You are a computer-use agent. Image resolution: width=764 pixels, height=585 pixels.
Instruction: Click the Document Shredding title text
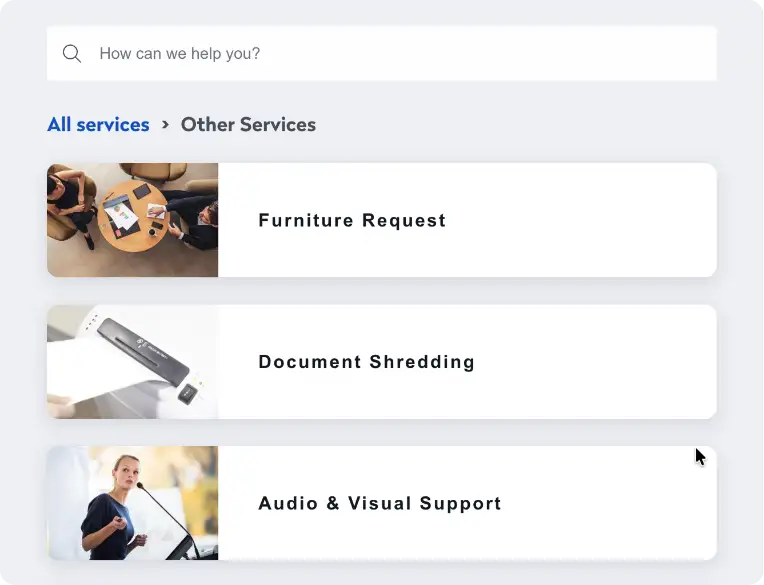click(366, 362)
